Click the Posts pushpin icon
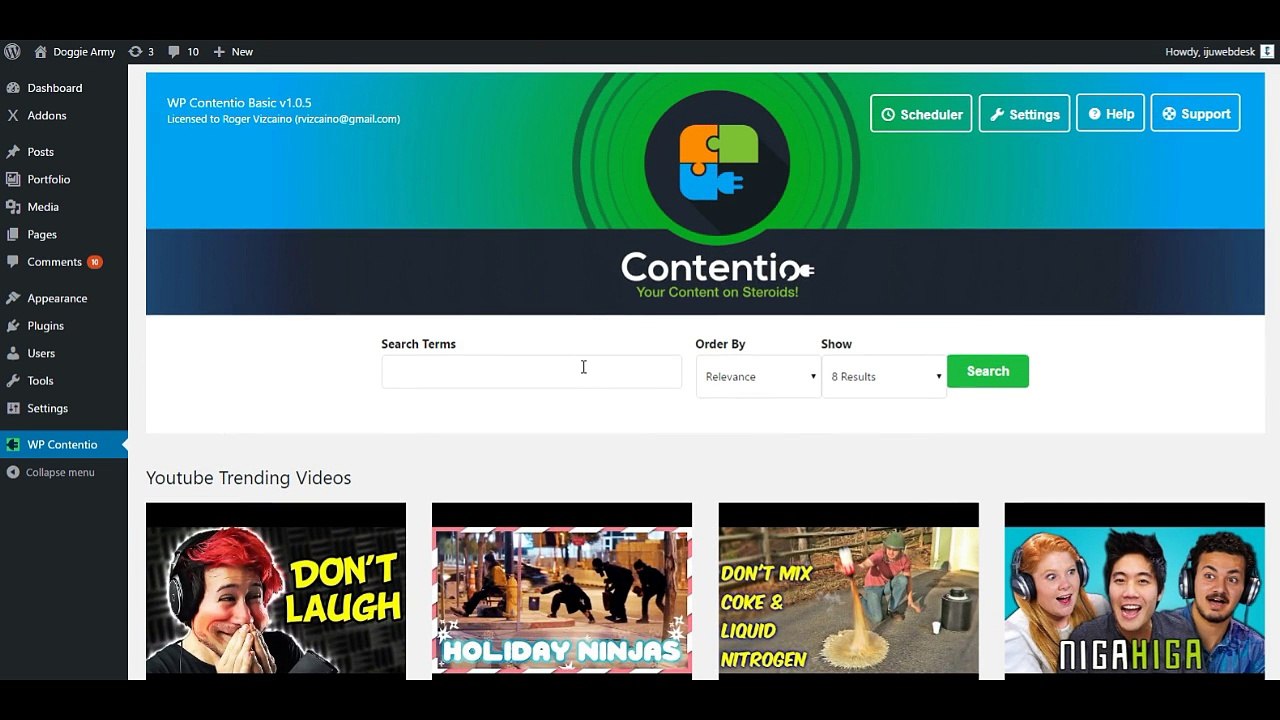 coord(13,152)
